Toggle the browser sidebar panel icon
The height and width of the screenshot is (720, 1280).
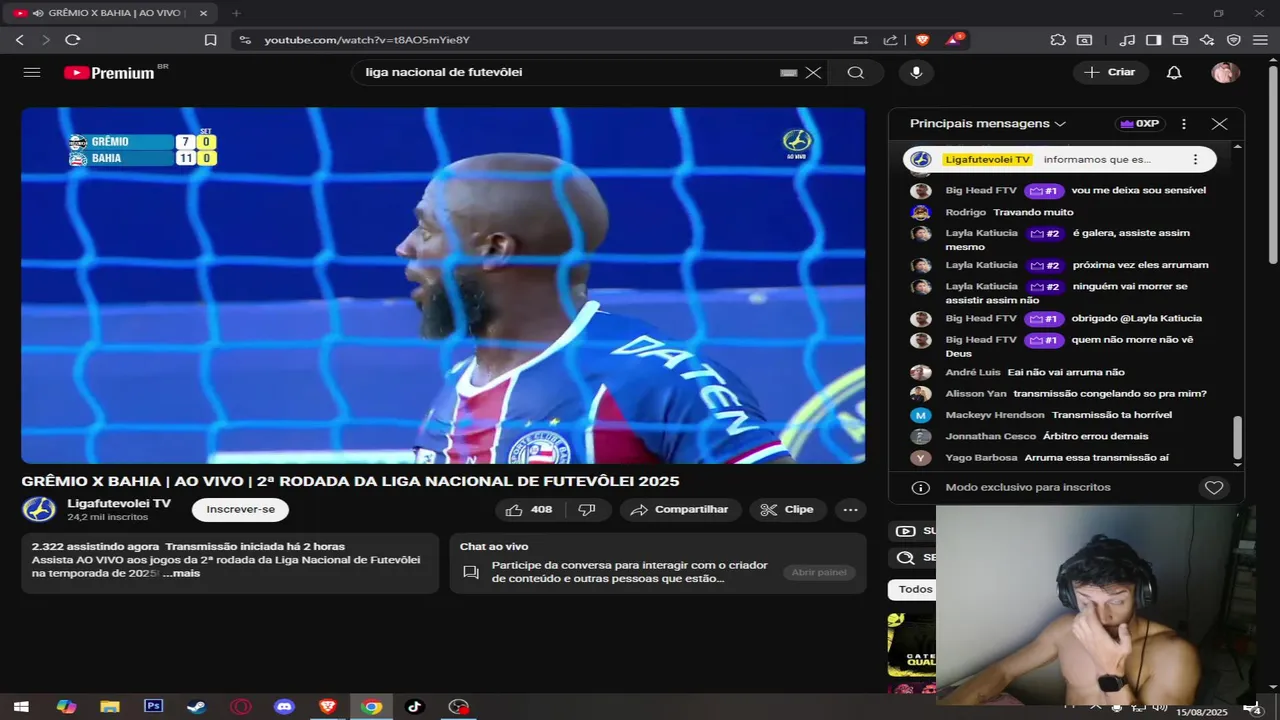[x=1153, y=40]
